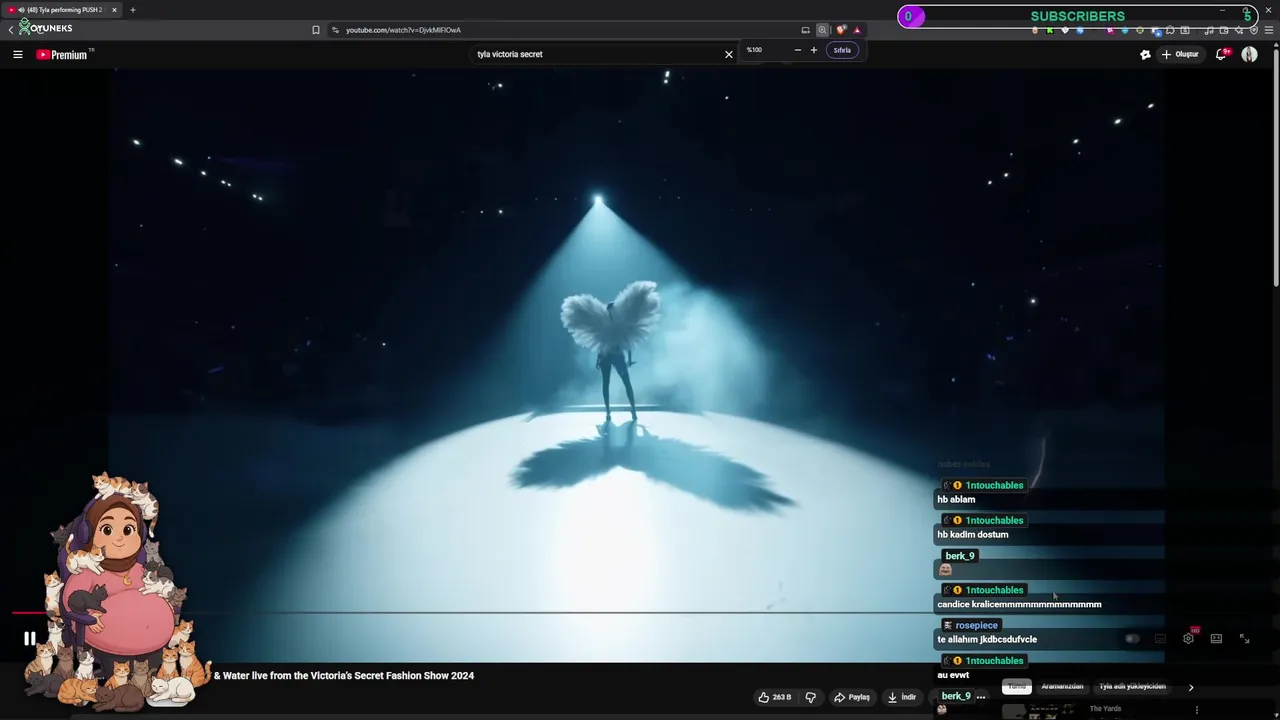The image size is (1280, 720).
Task: Clear the search box with X
Action: (729, 54)
